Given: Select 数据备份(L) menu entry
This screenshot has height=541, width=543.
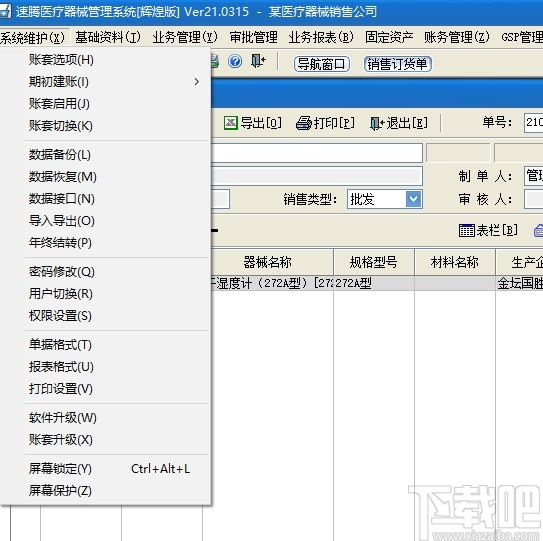Looking at the screenshot, I should 106,154.
